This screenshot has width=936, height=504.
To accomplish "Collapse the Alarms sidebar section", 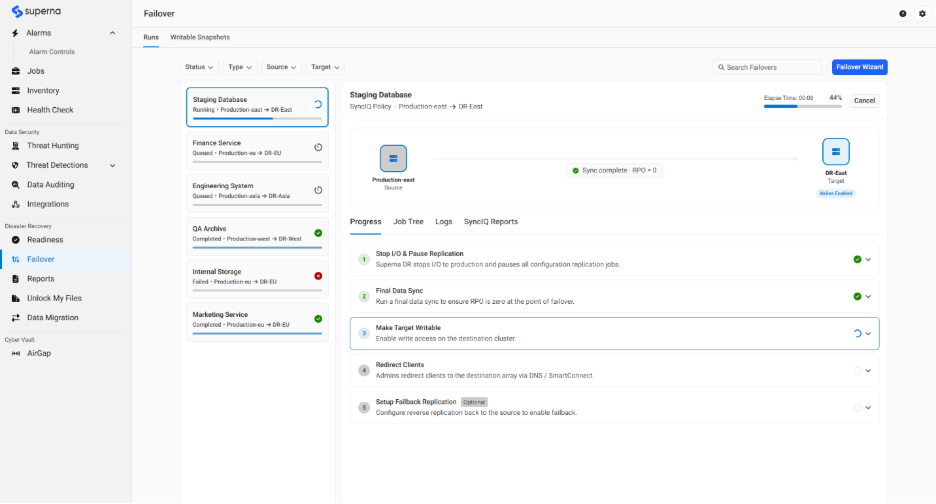I will (112, 33).
